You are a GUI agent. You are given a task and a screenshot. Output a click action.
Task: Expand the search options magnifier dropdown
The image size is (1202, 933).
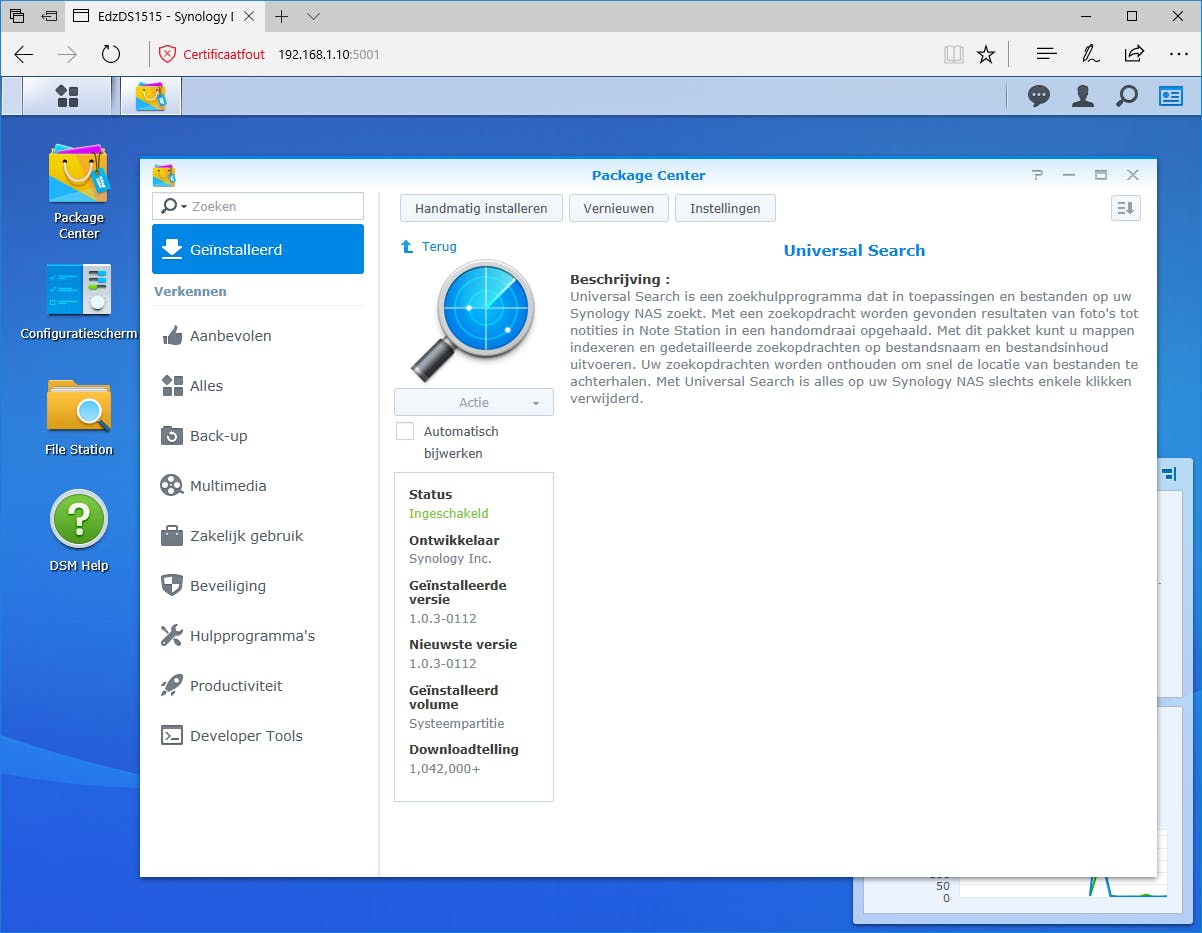[x=174, y=206]
